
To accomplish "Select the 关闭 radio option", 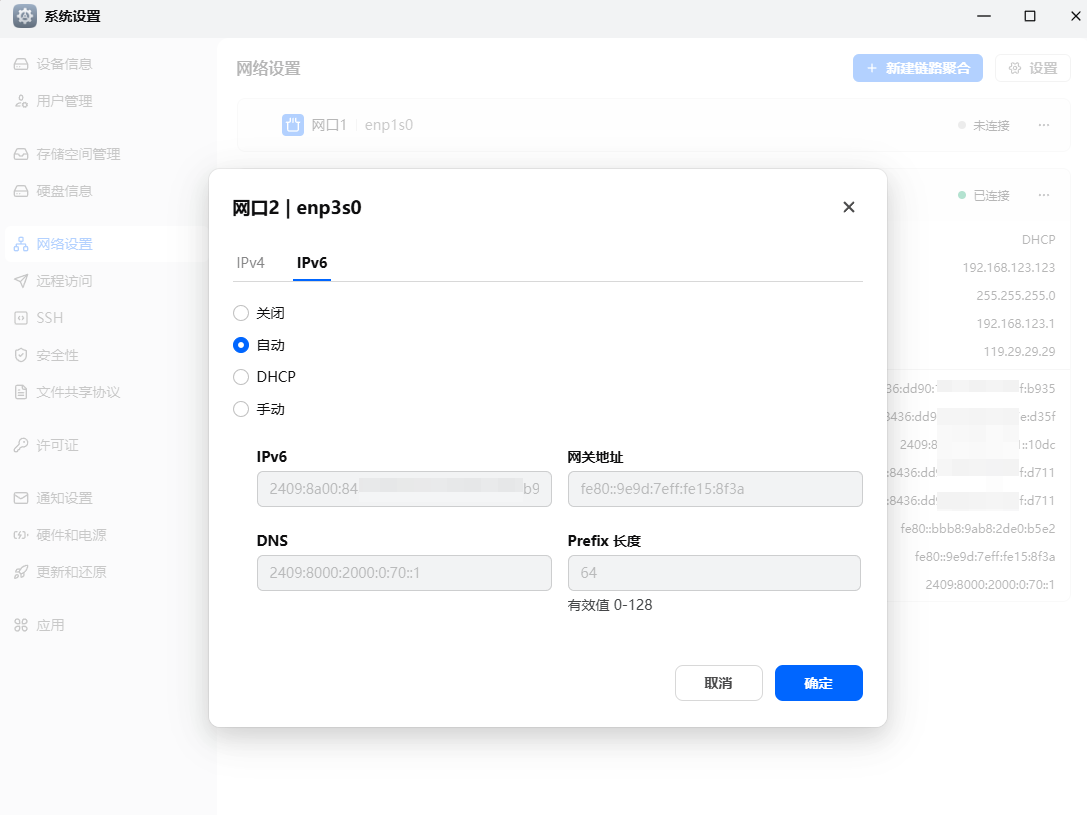I will click(241, 313).
